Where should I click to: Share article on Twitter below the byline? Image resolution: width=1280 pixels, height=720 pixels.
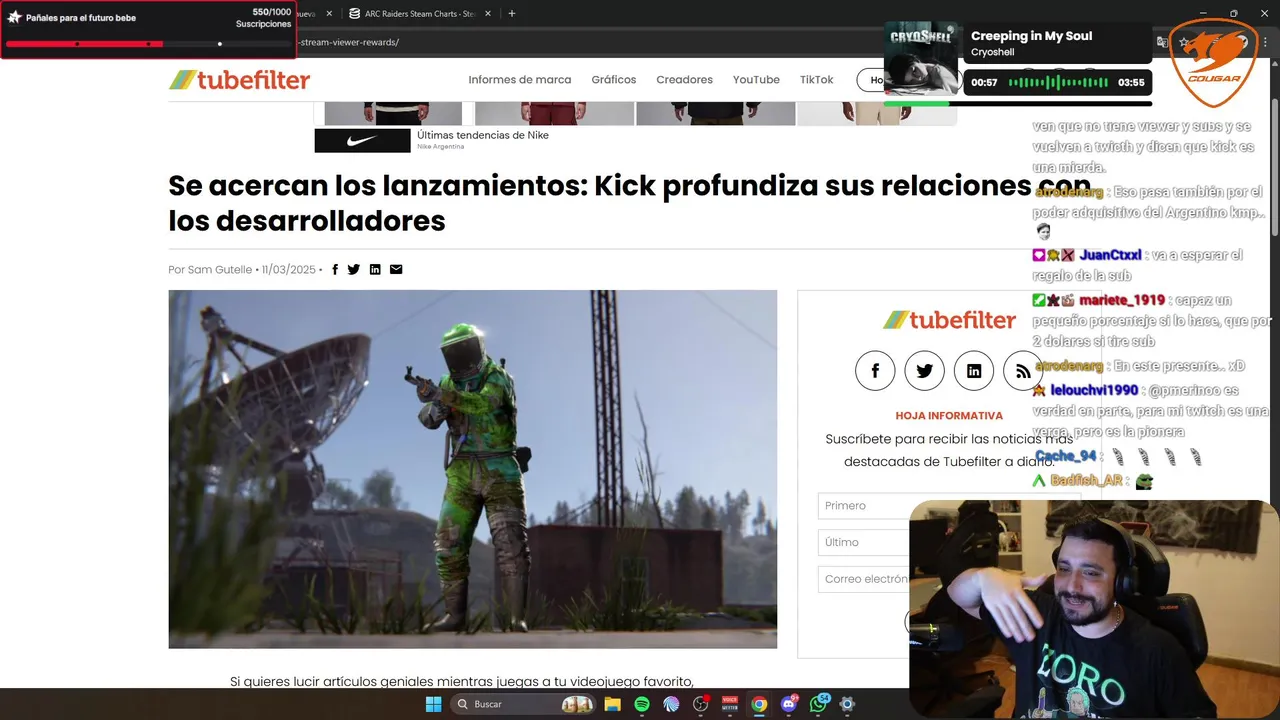(354, 269)
